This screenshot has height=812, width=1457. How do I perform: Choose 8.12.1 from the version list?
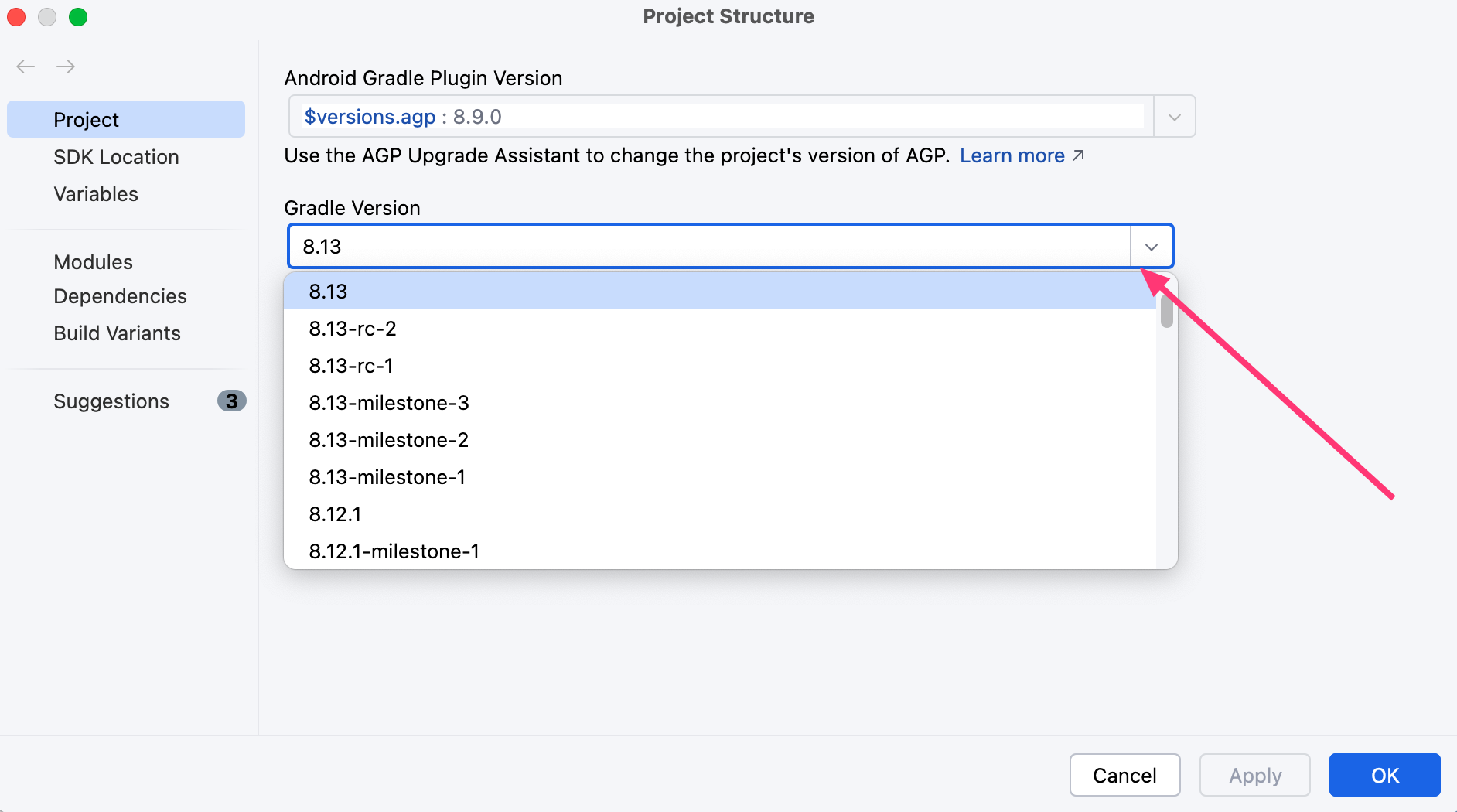tap(335, 514)
